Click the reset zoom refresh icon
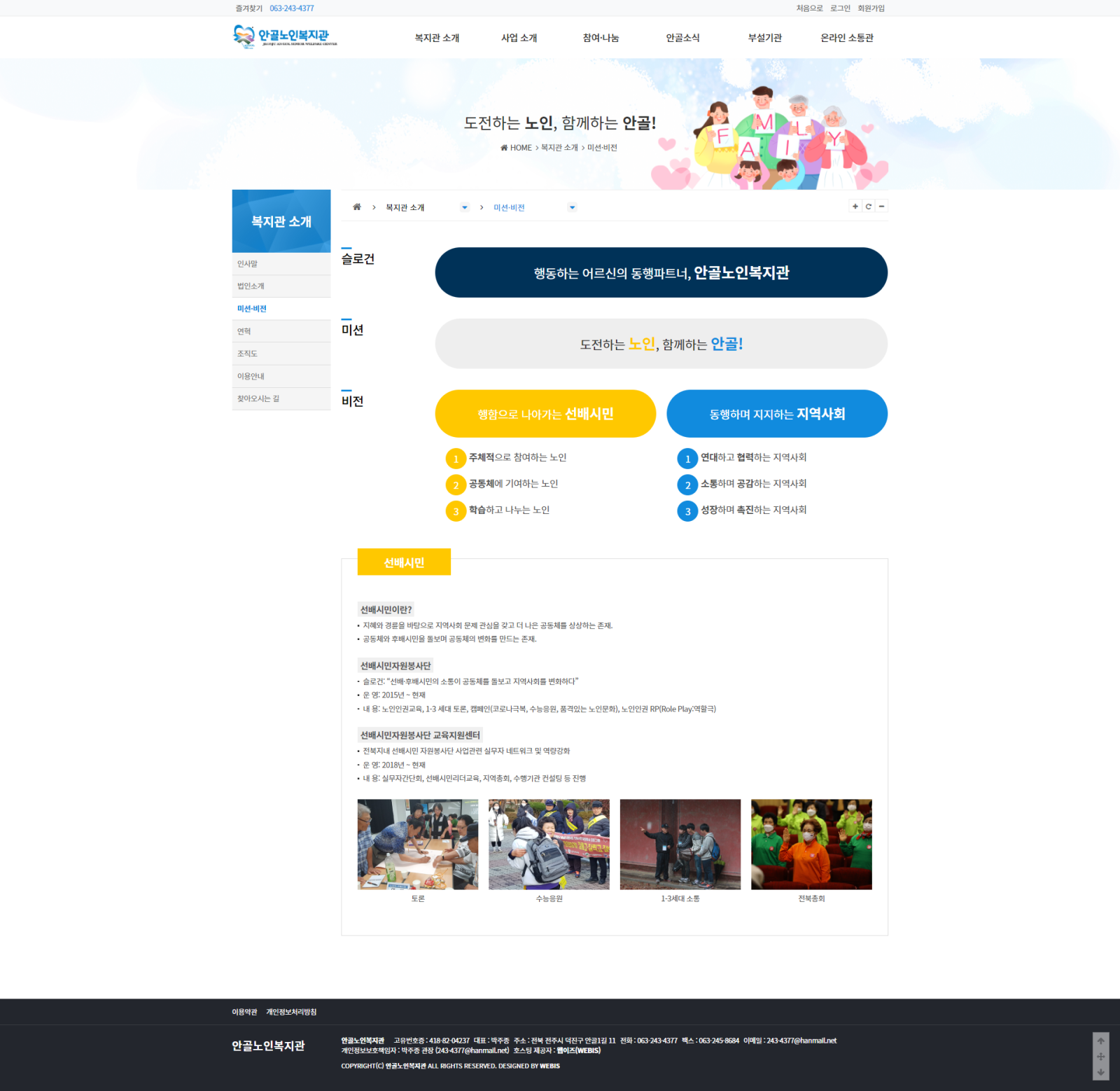 click(869, 206)
